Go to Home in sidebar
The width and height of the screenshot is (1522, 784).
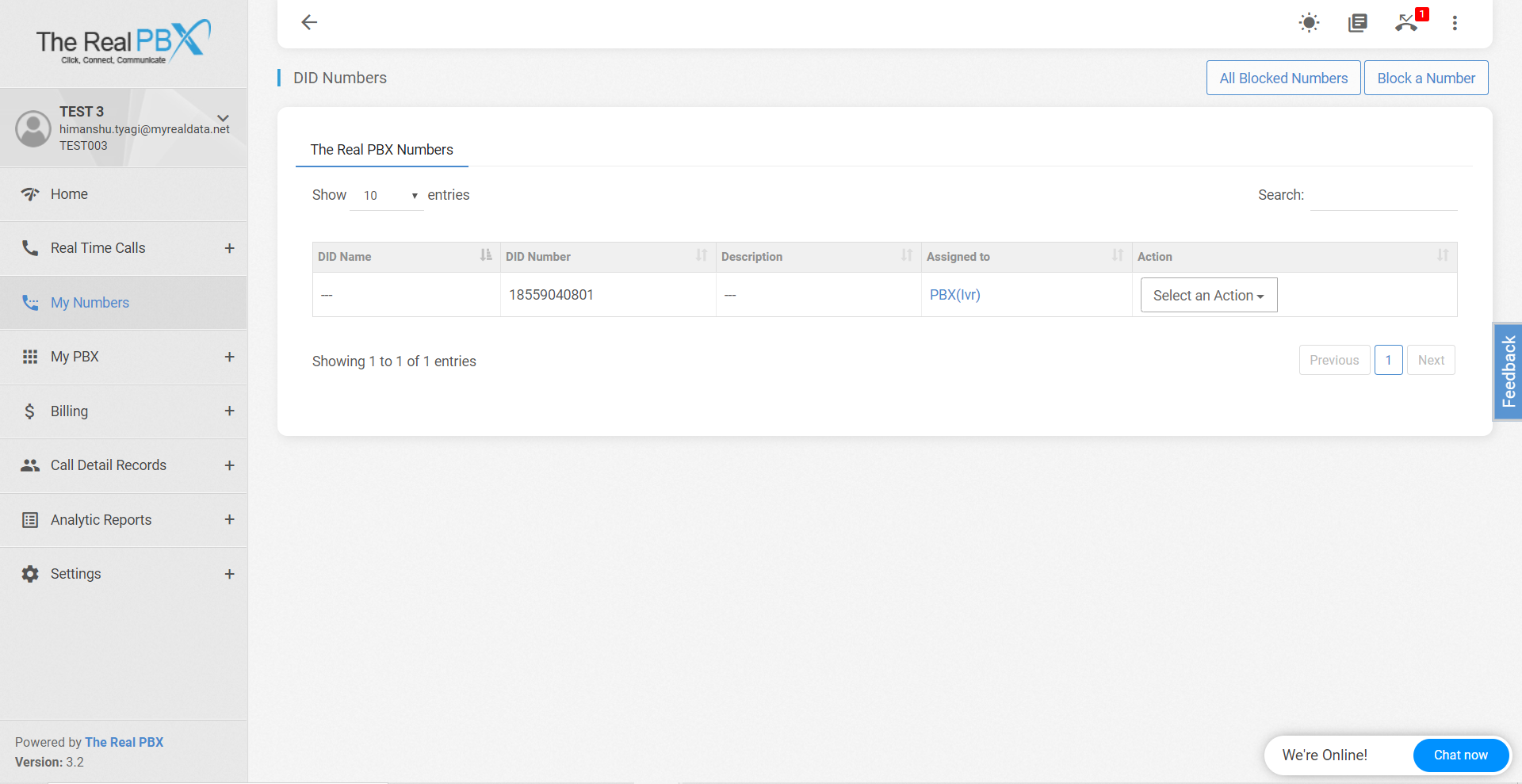click(x=69, y=194)
